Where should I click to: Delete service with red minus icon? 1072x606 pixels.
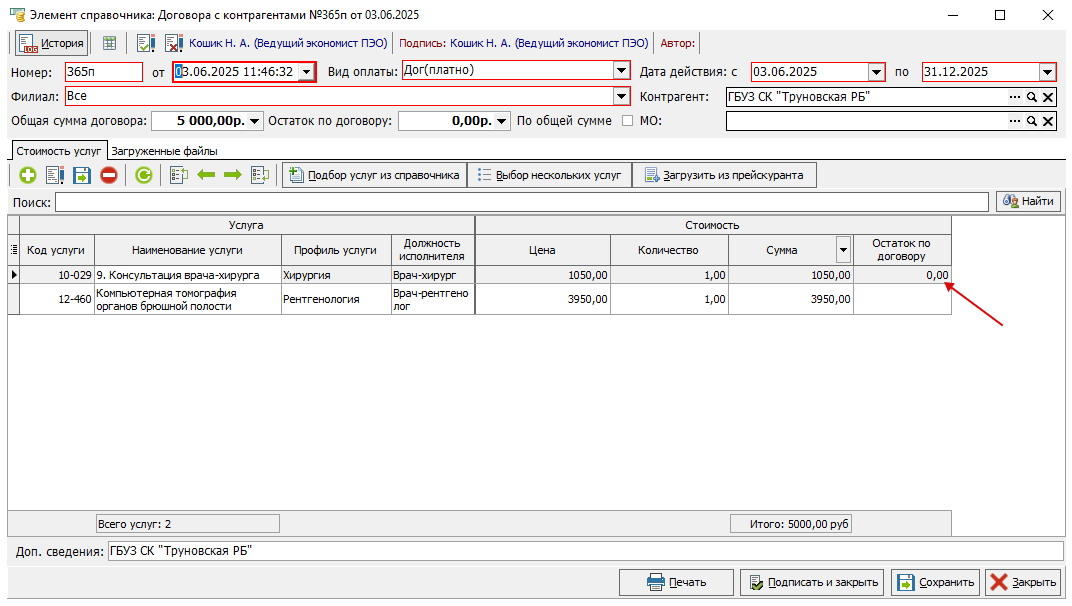109,175
